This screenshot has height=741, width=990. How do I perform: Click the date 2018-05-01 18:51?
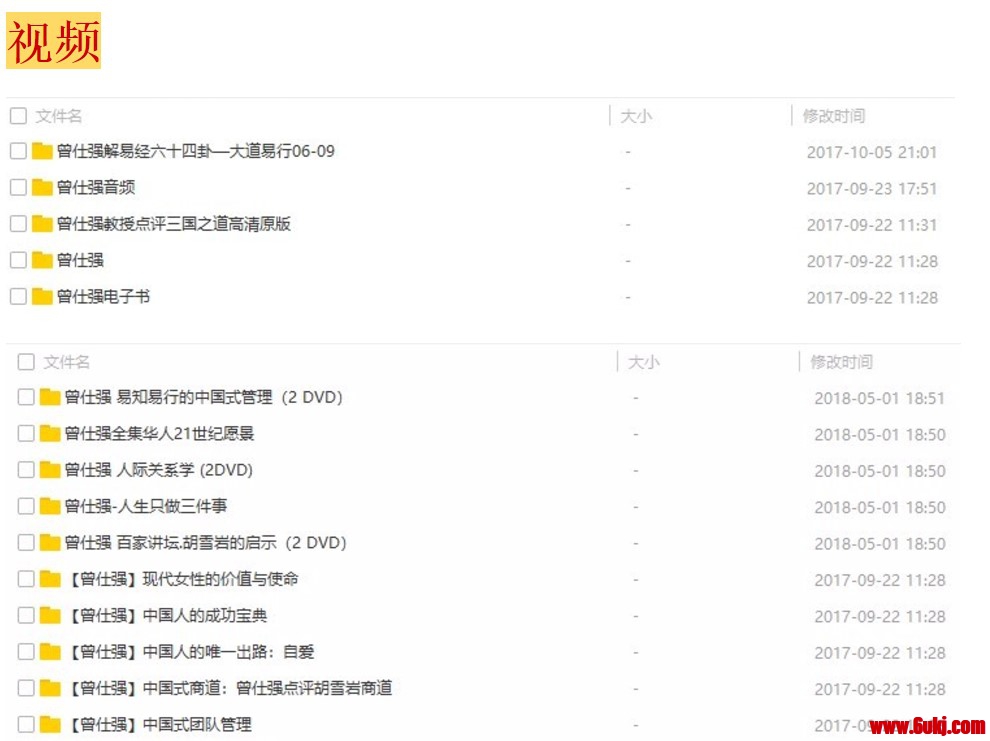tap(880, 398)
